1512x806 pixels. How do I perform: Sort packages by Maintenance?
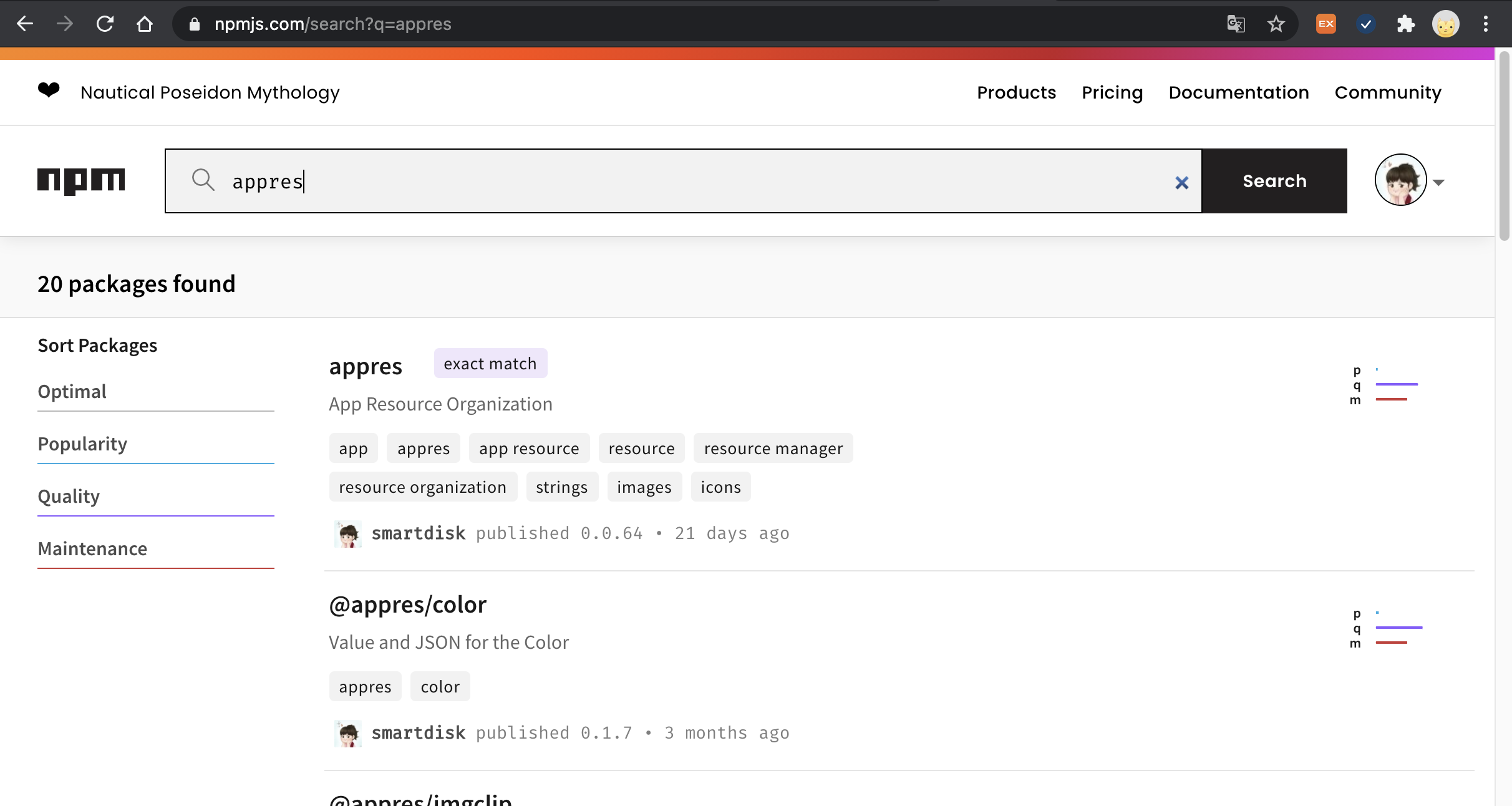click(92, 548)
